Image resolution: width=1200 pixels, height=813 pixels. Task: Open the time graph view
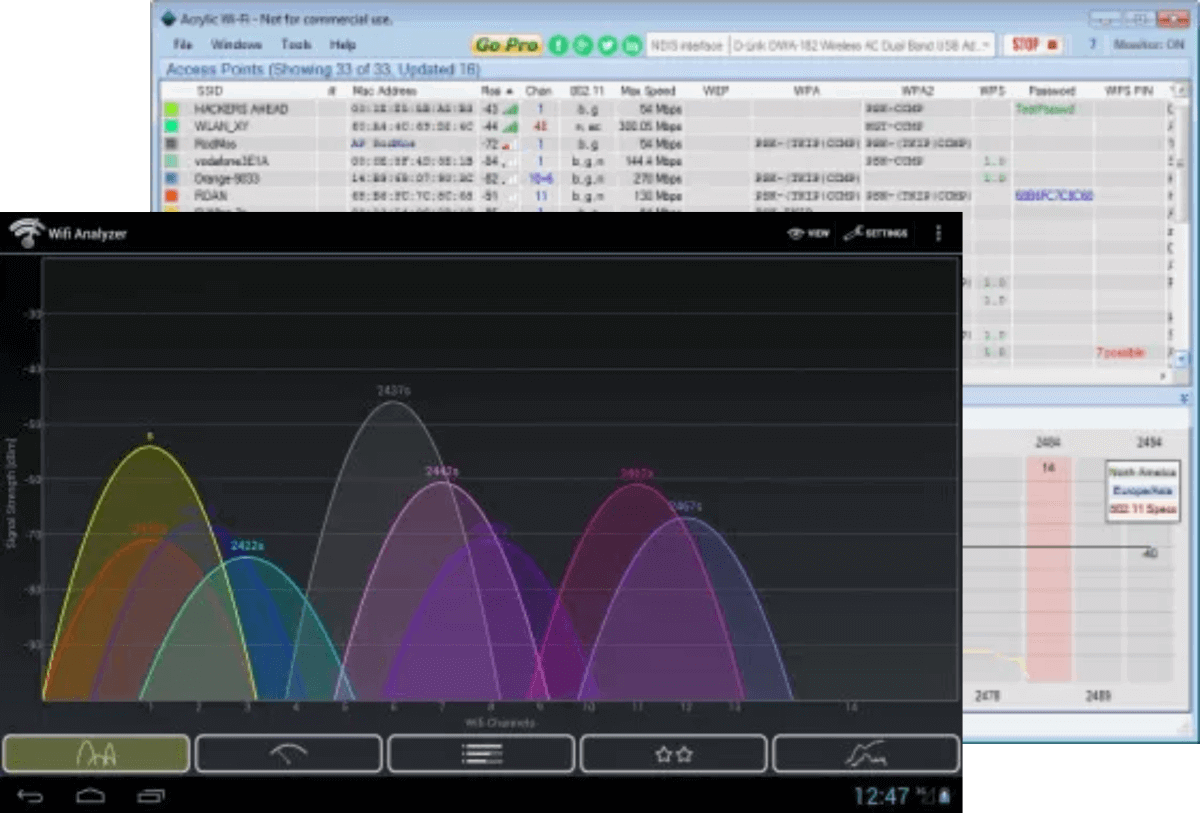[x=866, y=754]
